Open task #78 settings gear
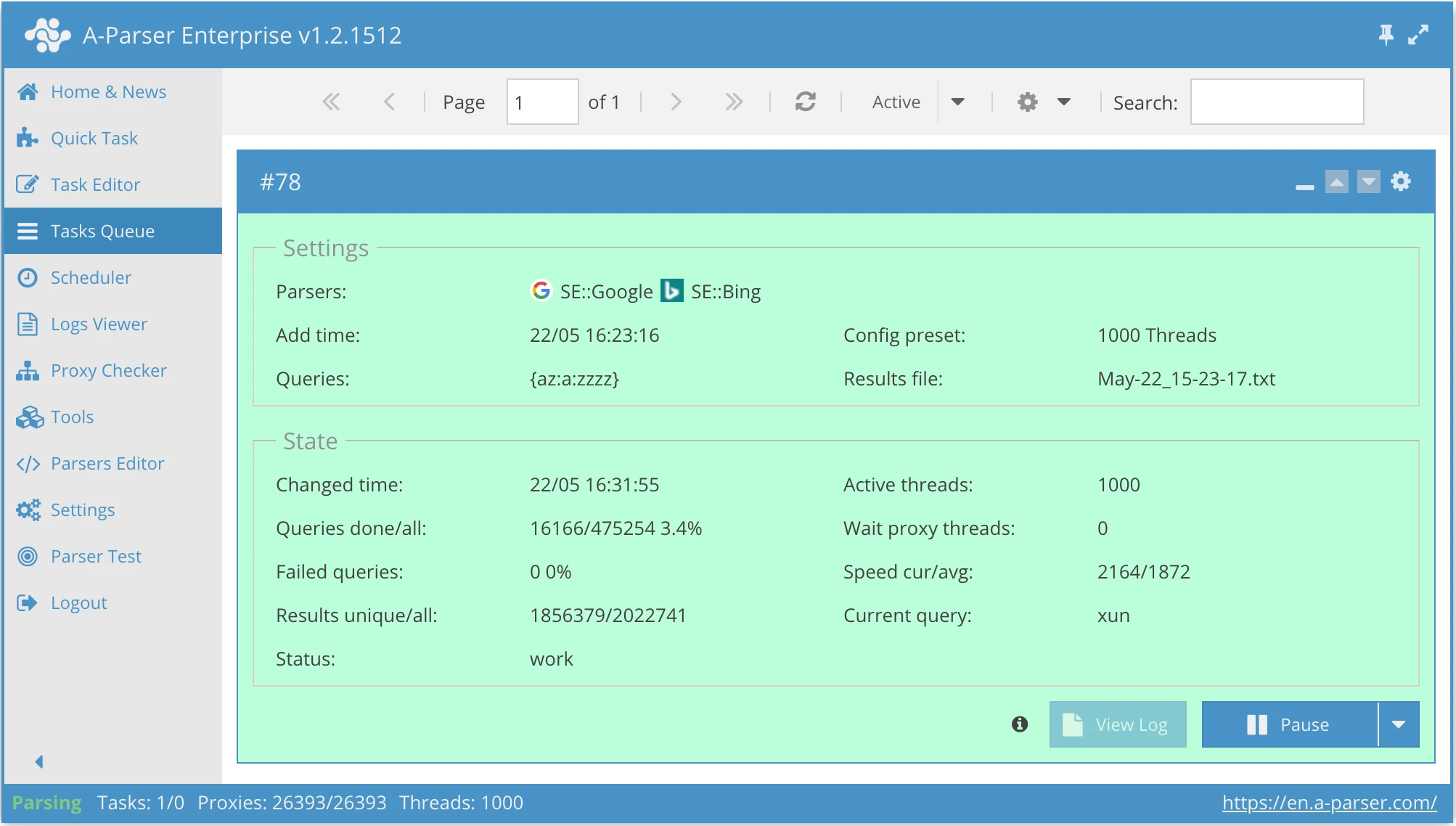The image size is (1456, 826). tap(1401, 181)
